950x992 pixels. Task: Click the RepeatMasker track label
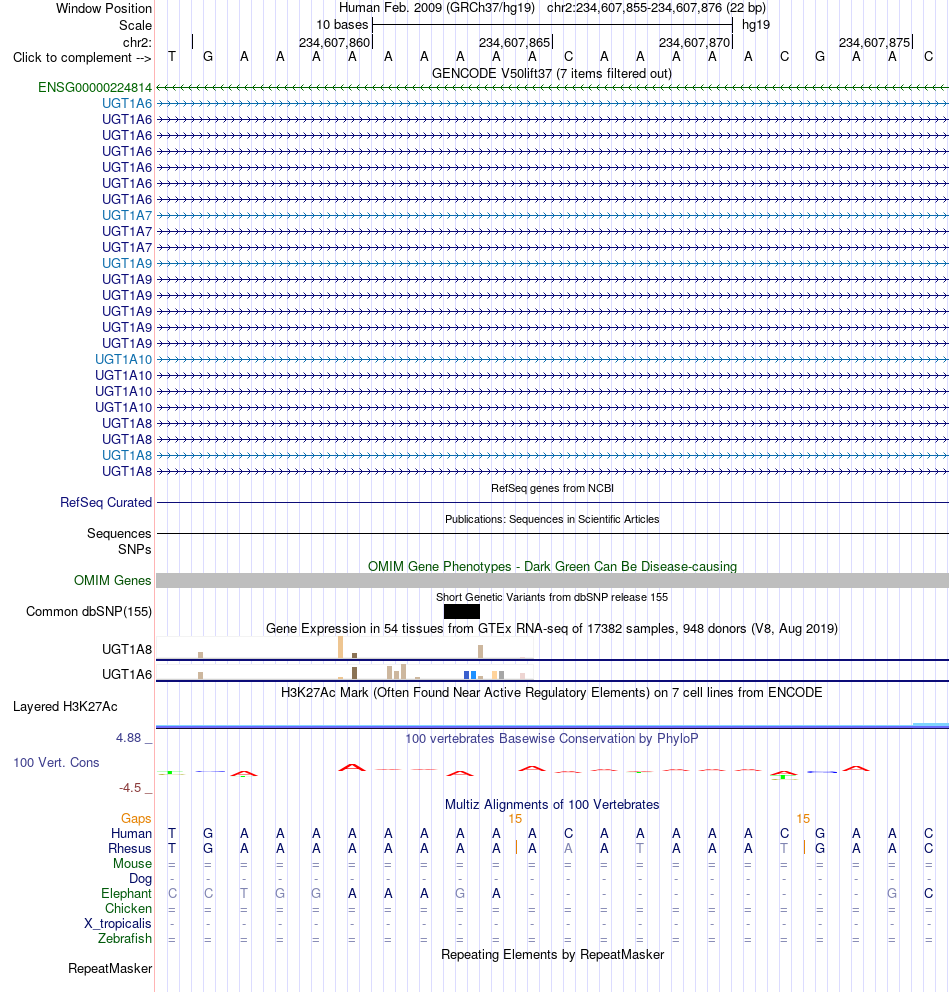110,969
